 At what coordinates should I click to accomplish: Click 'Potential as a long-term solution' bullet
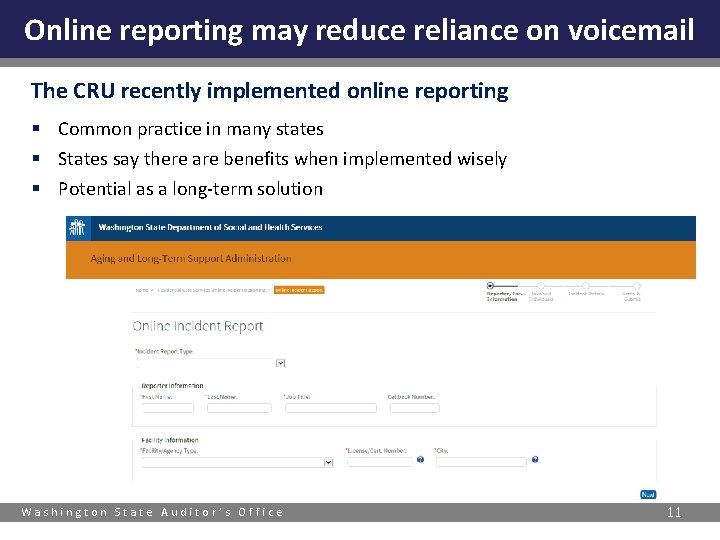coord(191,189)
